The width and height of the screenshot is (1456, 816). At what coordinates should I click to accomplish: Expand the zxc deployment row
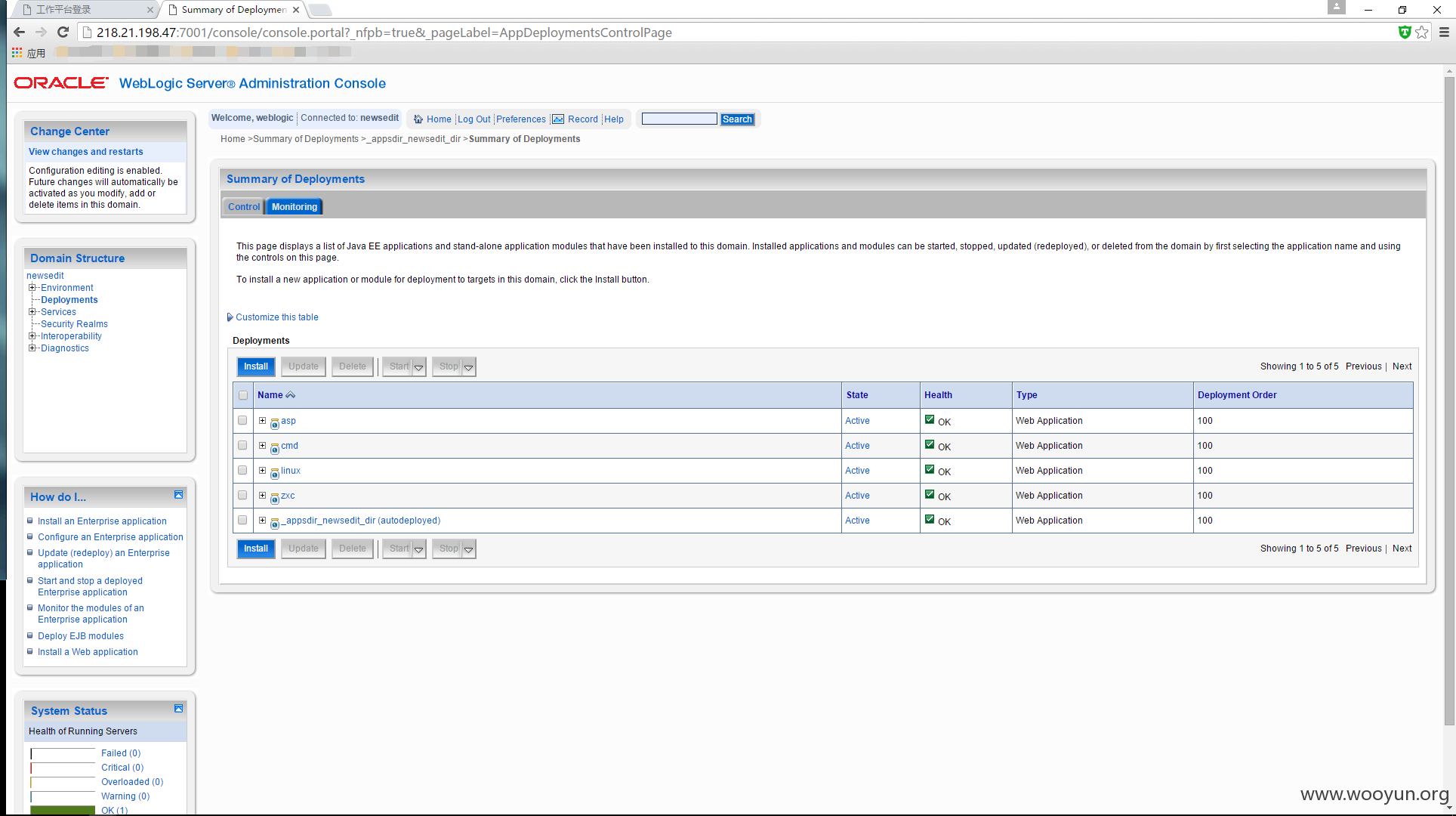coord(262,495)
